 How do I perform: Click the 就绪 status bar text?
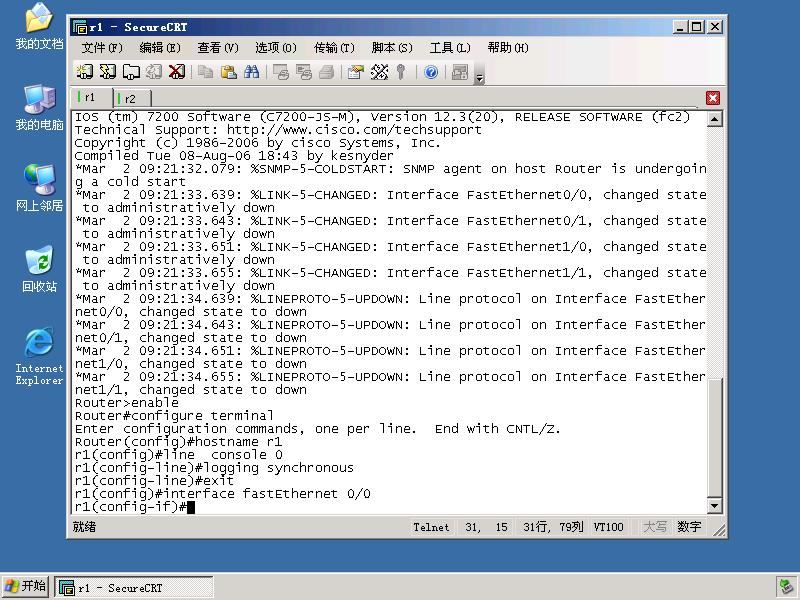[84, 527]
